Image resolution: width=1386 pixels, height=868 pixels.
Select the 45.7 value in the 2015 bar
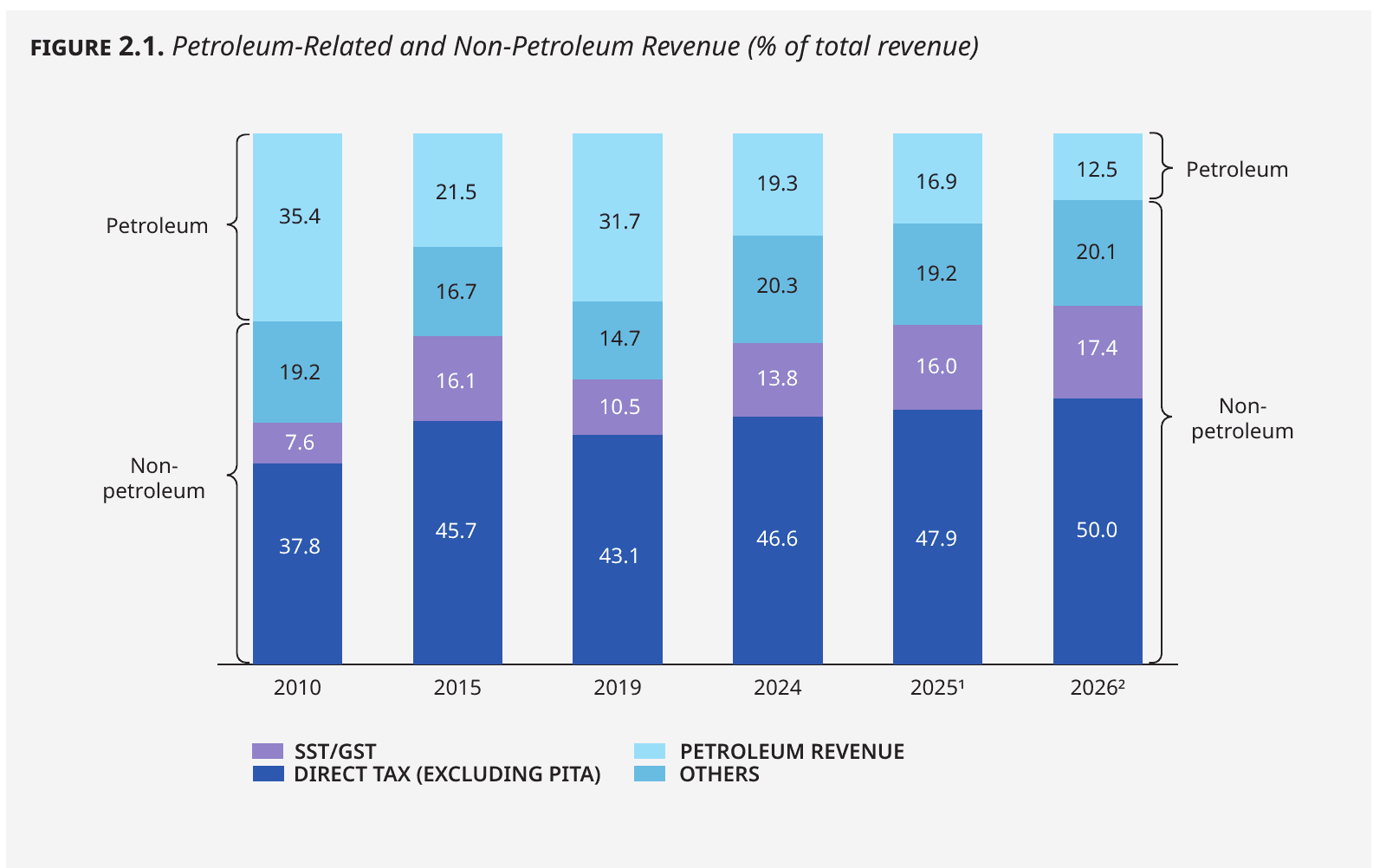(457, 531)
